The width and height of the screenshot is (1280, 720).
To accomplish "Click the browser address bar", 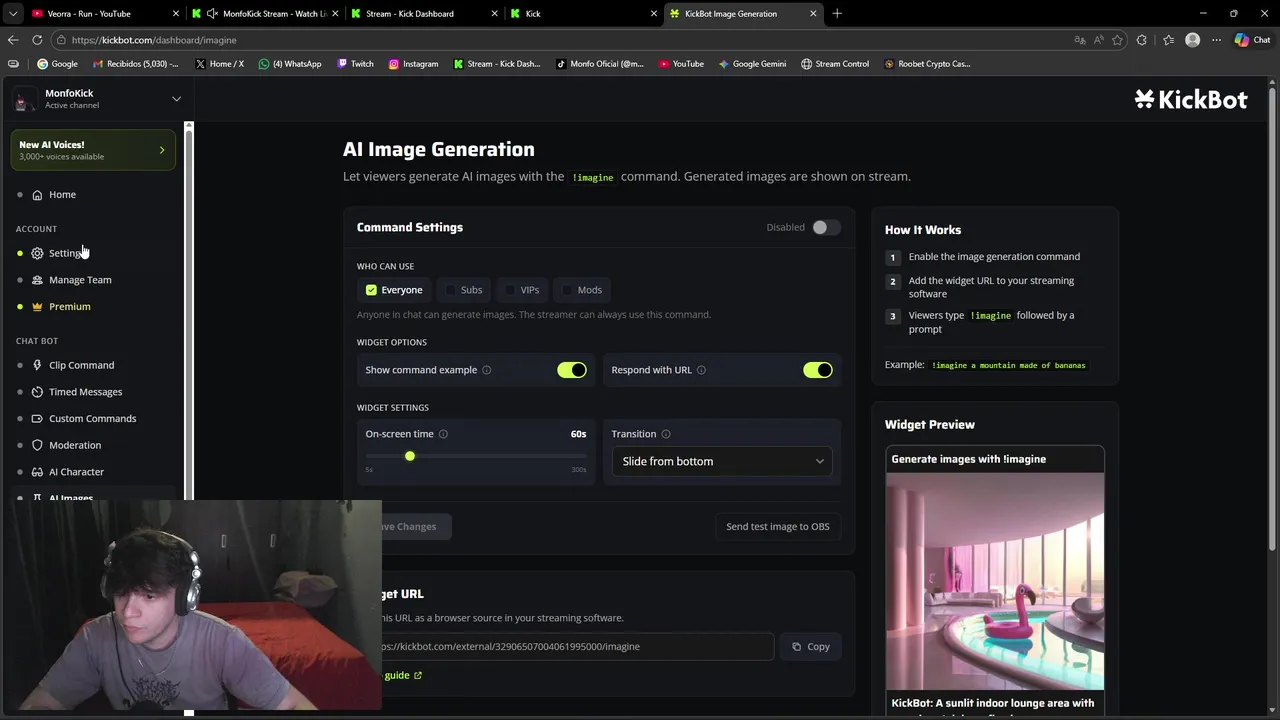I will (560, 40).
